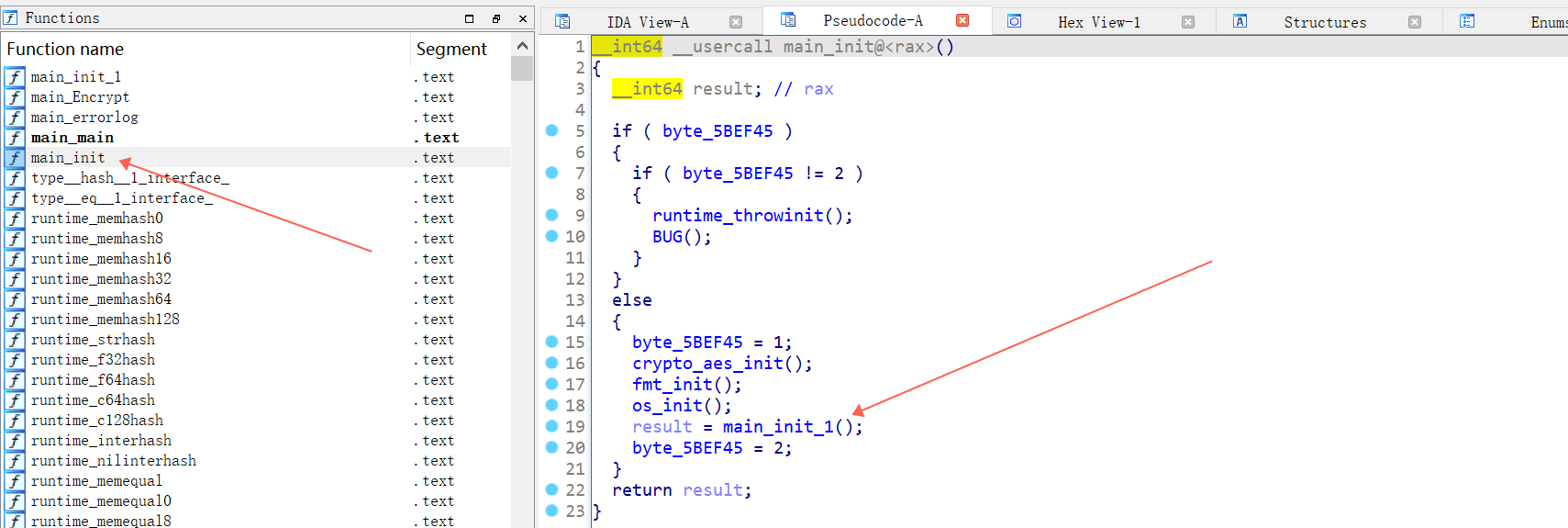Image resolution: width=1568 pixels, height=528 pixels.
Task: Click function icon beside runtime_f64hash
Action: [x=15, y=380]
